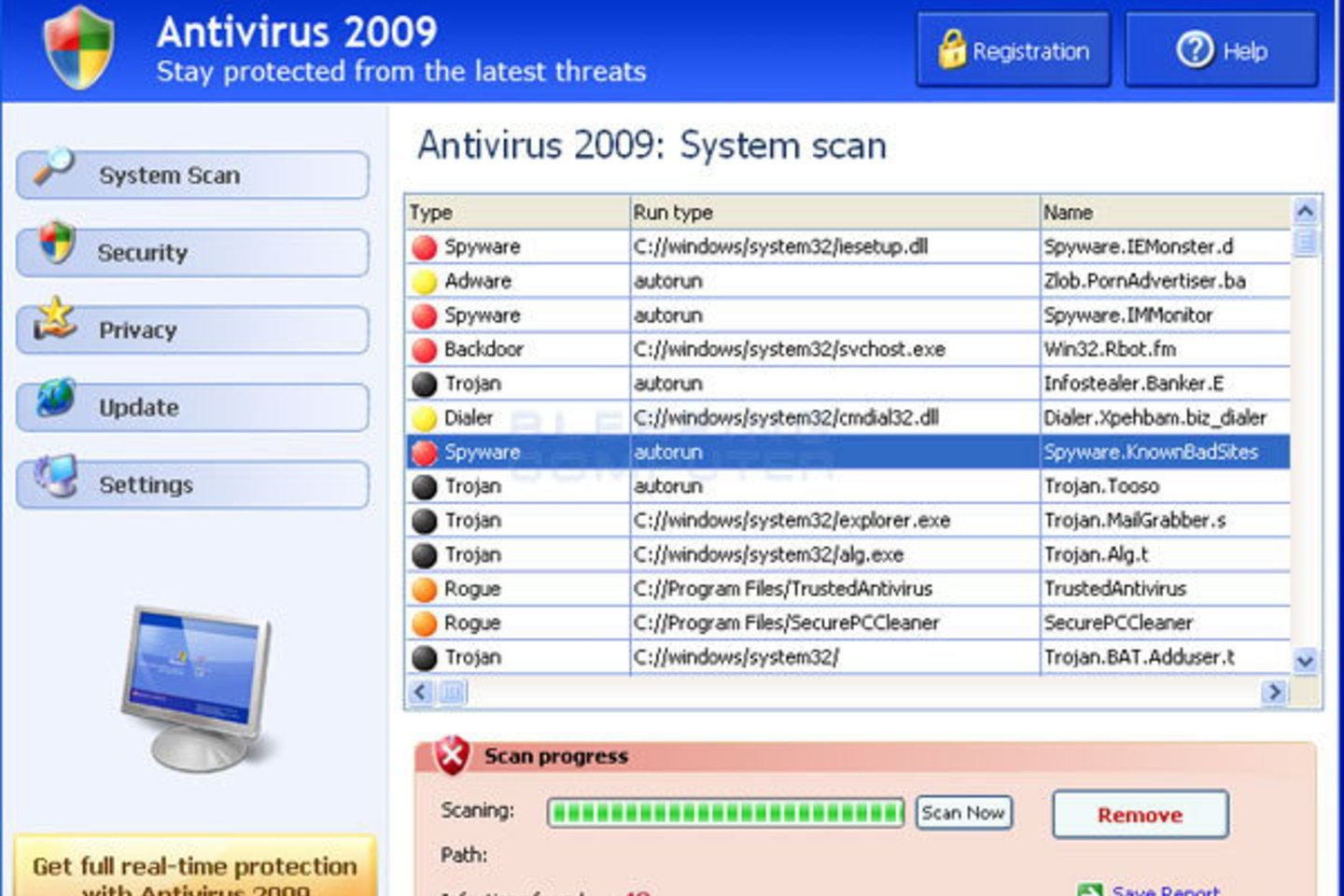This screenshot has height=896, width=1344.
Task: Click the Registration button
Action: tap(1014, 49)
